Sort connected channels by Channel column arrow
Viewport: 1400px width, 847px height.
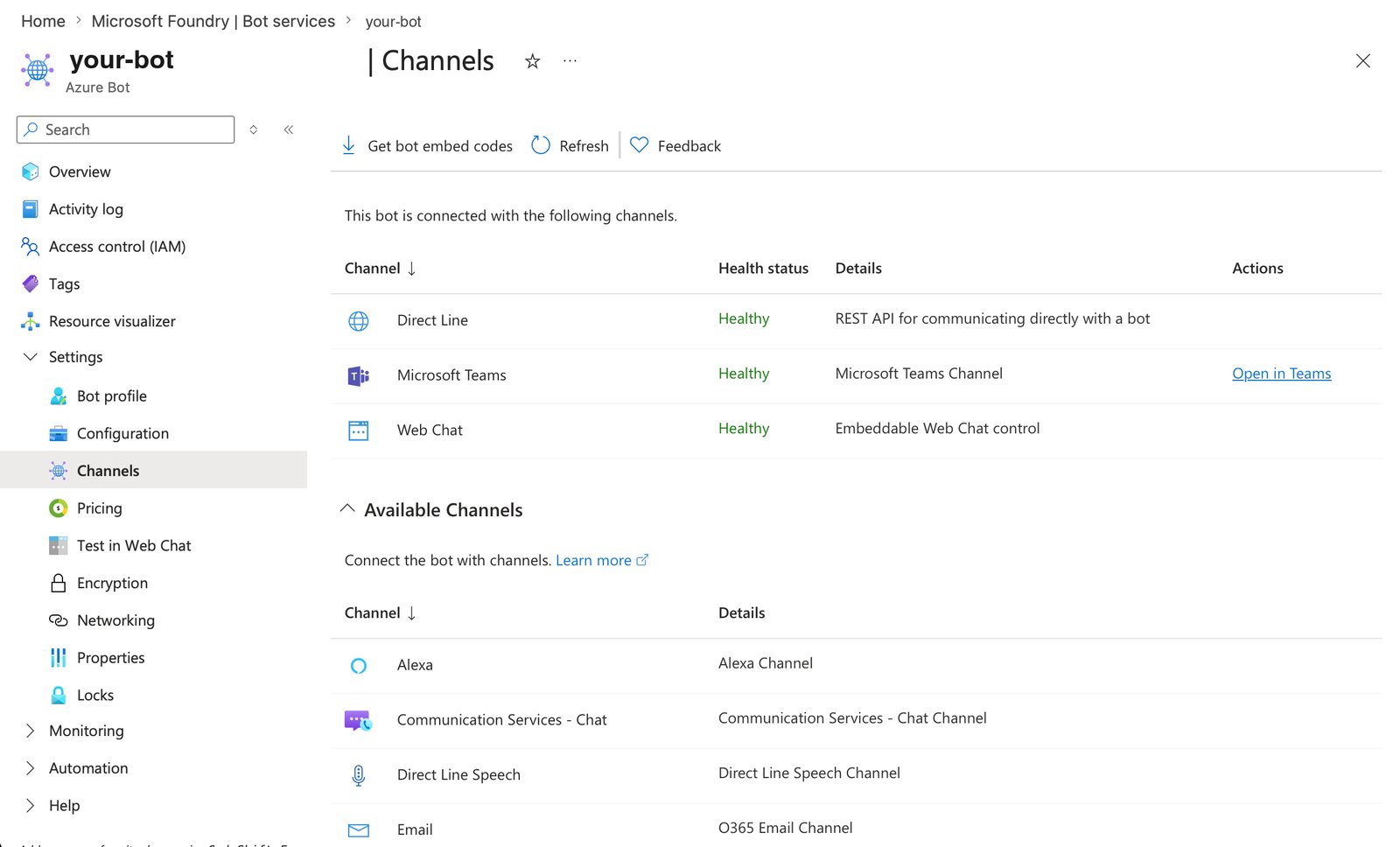411,269
